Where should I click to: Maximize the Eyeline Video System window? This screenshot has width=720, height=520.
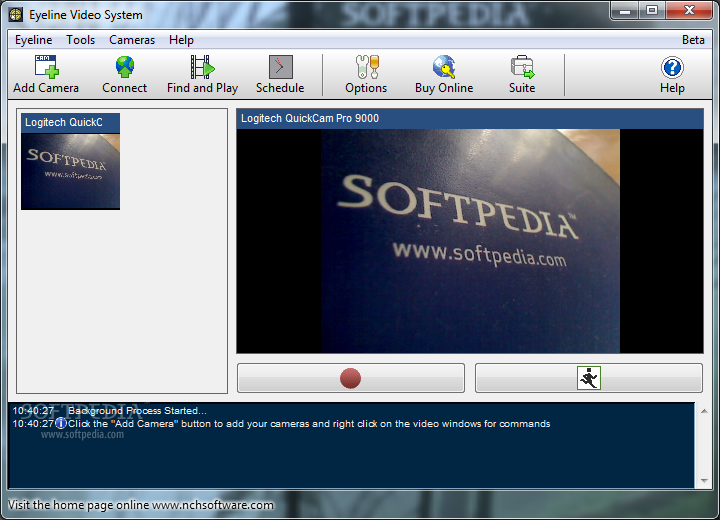click(x=652, y=11)
